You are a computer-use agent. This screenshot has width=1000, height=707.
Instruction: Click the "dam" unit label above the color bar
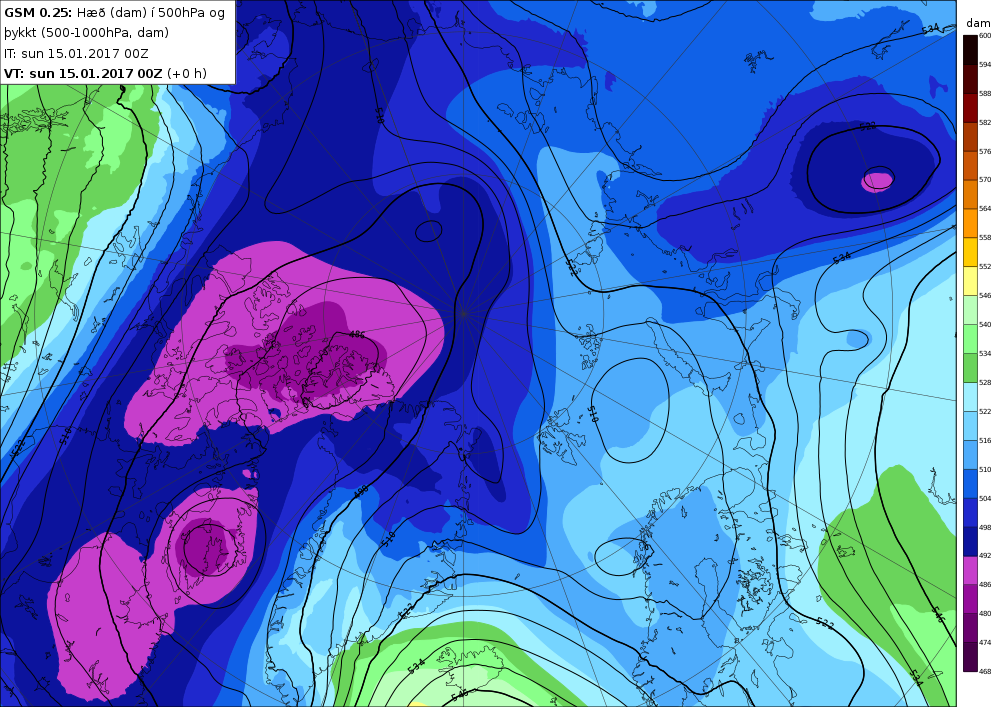[x=978, y=23]
